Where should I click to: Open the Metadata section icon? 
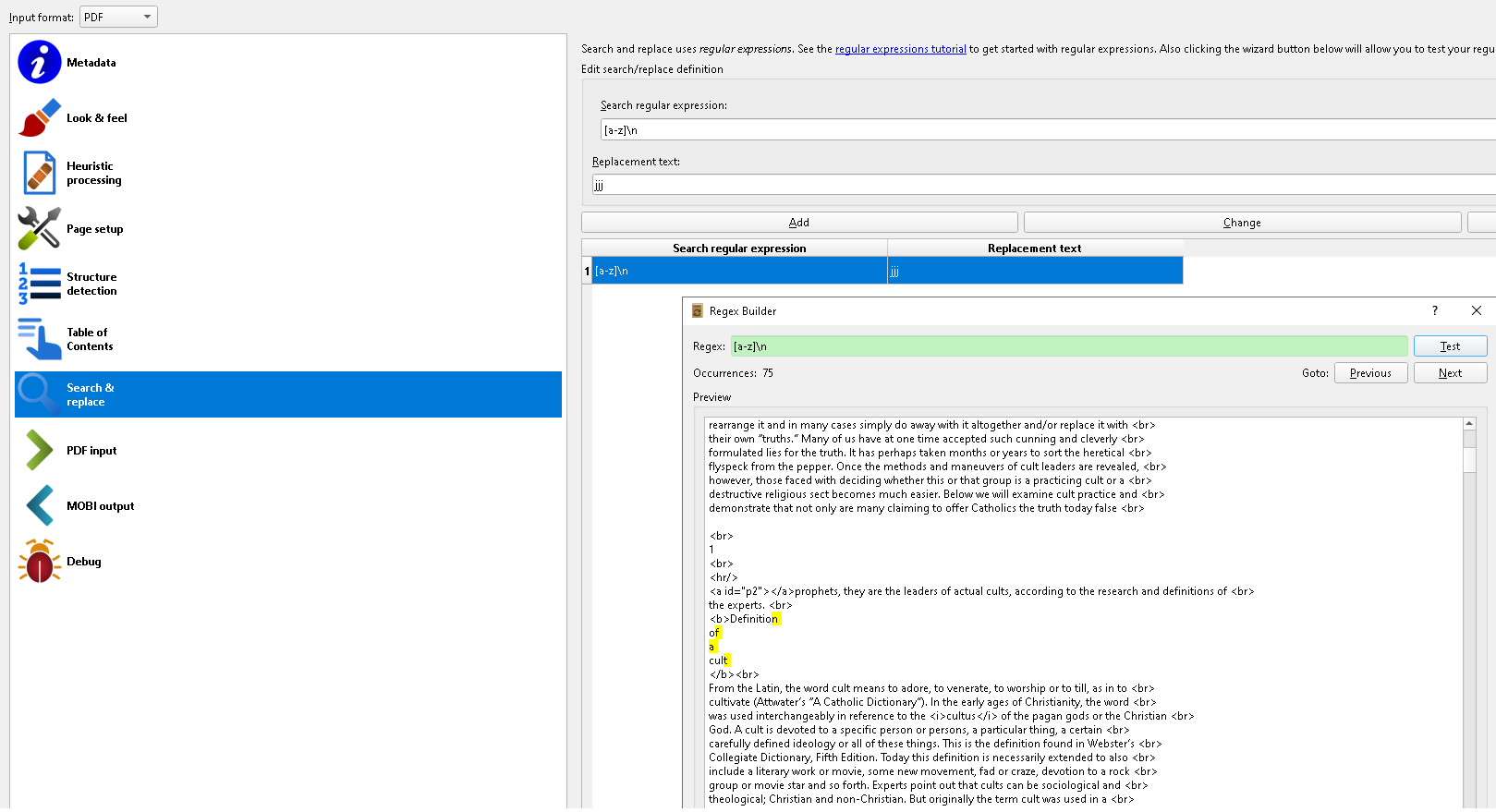click(39, 63)
